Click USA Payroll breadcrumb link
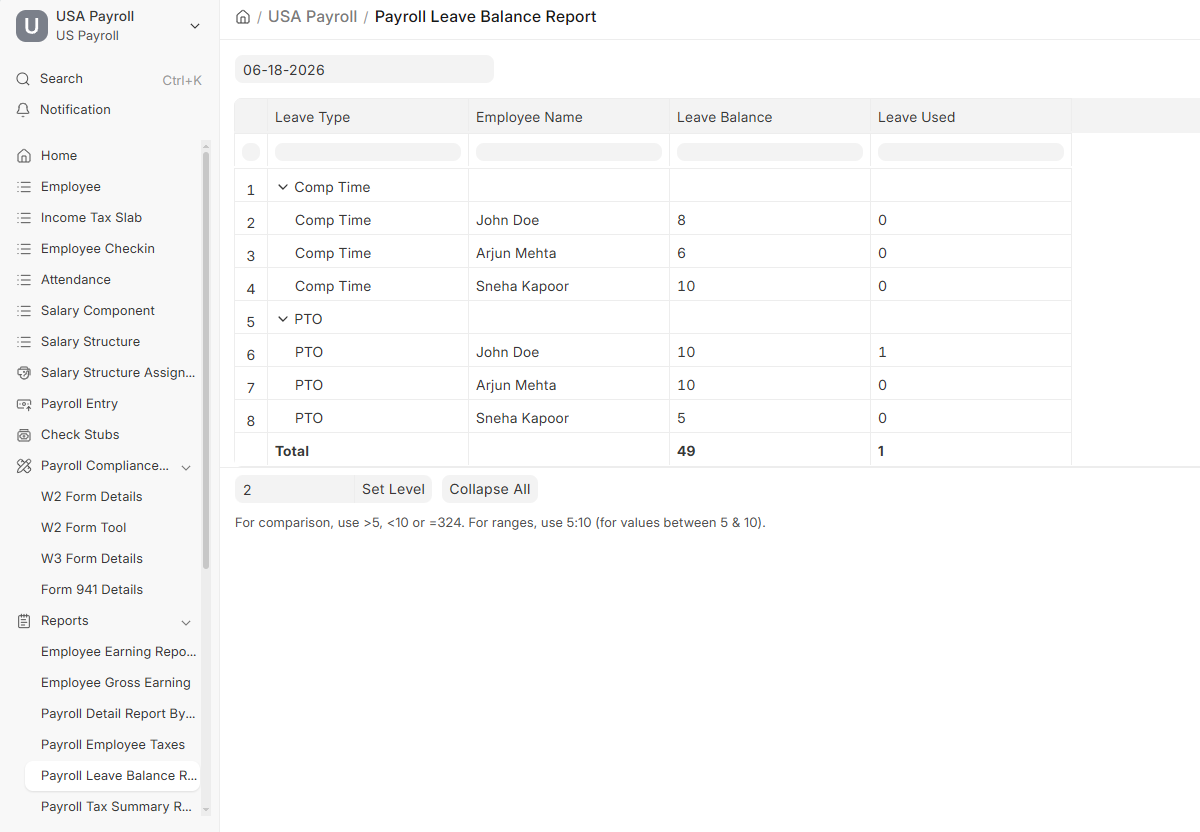This screenshot has height=832, width=1200. (x=312, y=17)
